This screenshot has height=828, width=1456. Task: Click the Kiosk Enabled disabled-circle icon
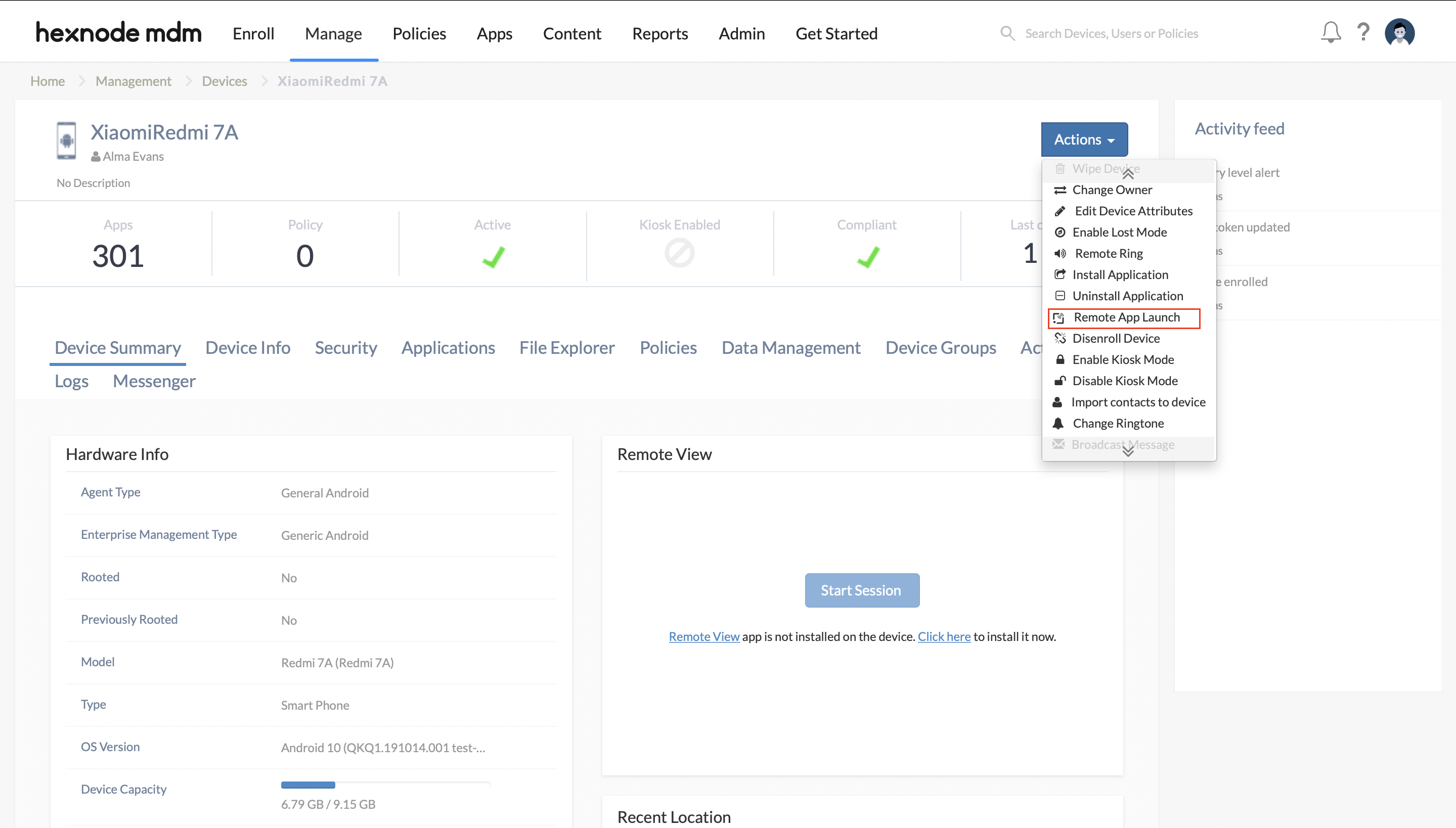(x=679, y=253)
